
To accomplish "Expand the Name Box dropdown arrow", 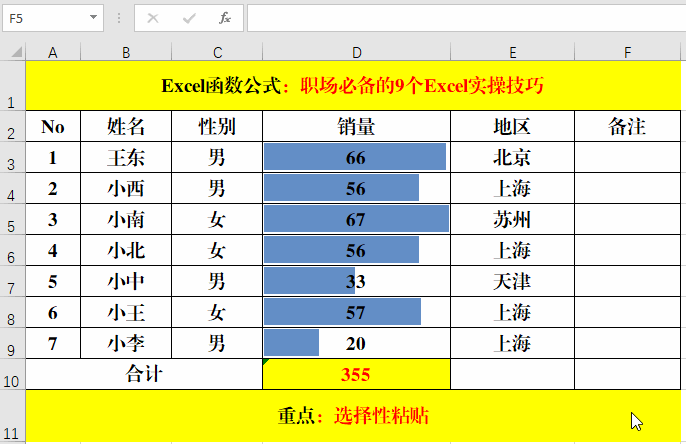I will (x=93, y=17).
